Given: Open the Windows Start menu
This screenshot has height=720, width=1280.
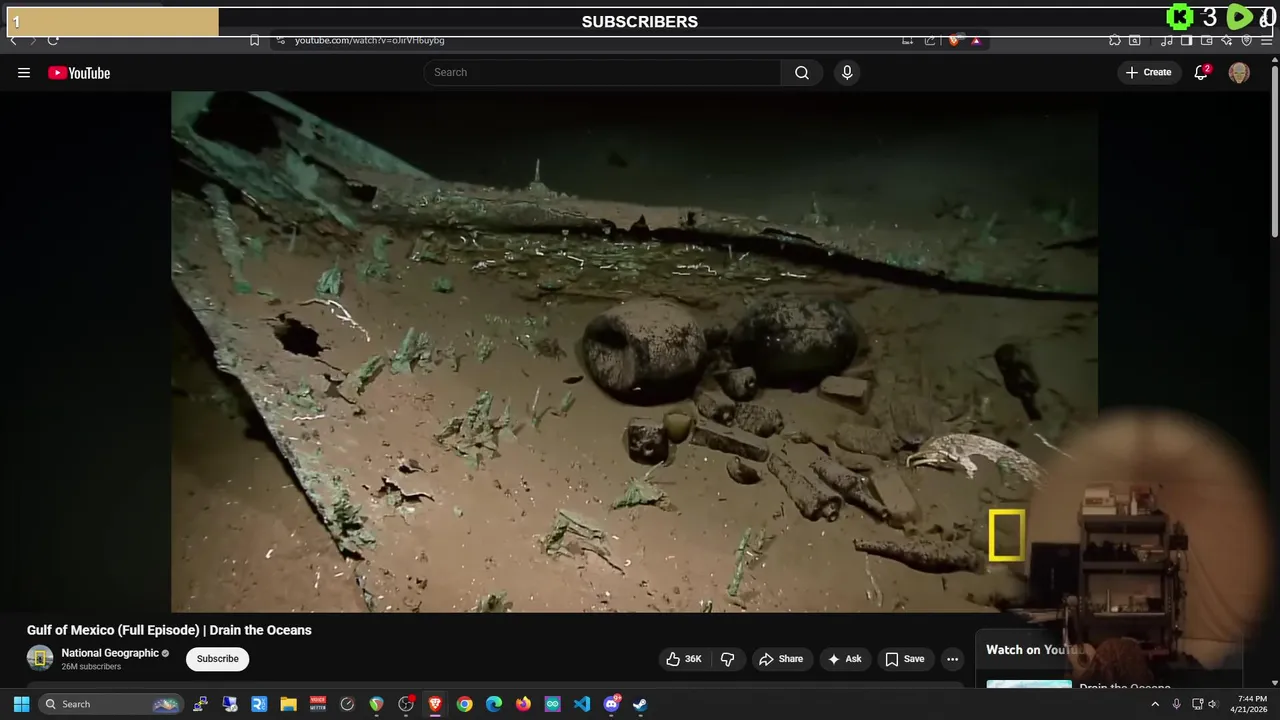Looking at the screenshot, I should (x=21, y=704).
